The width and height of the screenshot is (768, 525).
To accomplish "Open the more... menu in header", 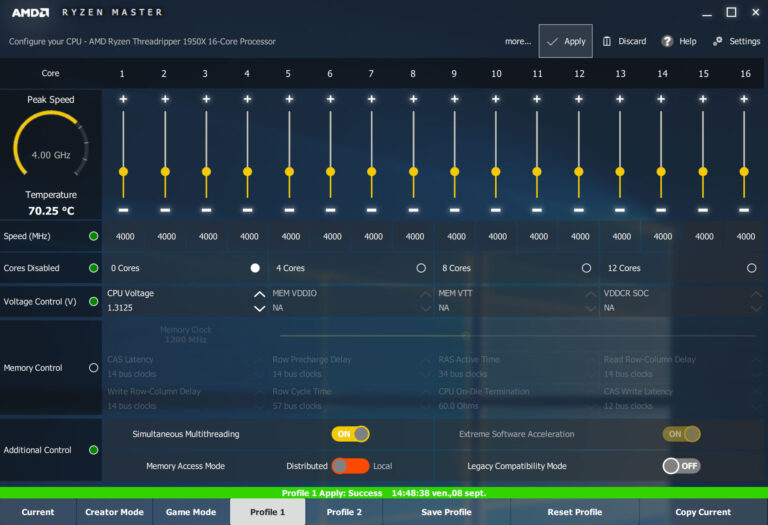I will [x=518, y=41].
